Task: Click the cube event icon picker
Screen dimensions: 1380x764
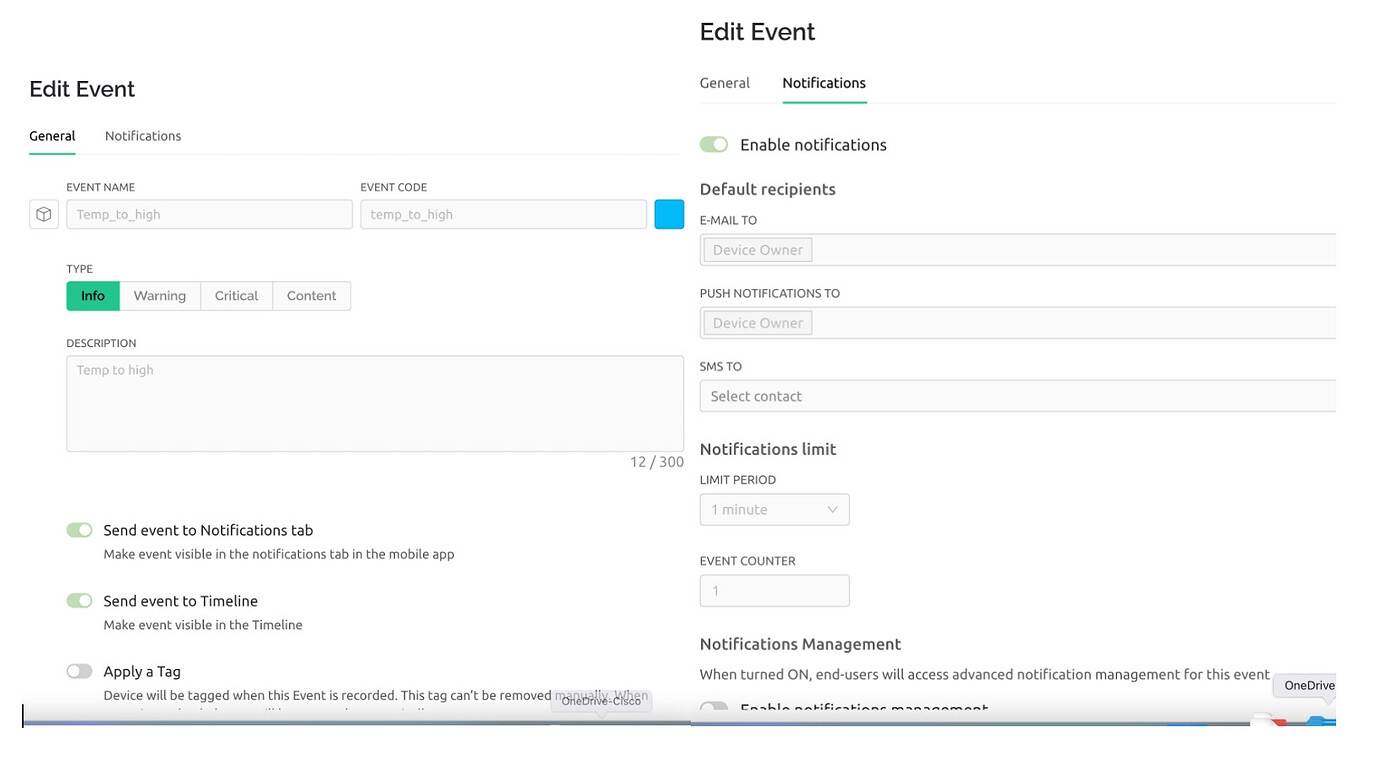Action: (44, 214)
